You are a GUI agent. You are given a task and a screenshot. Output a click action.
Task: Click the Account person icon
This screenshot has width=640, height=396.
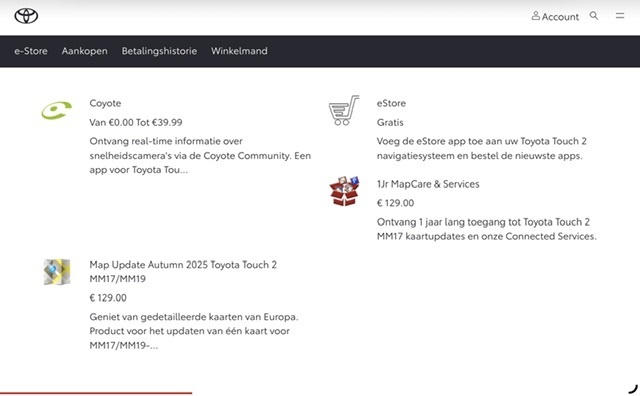tap(536, 16)
